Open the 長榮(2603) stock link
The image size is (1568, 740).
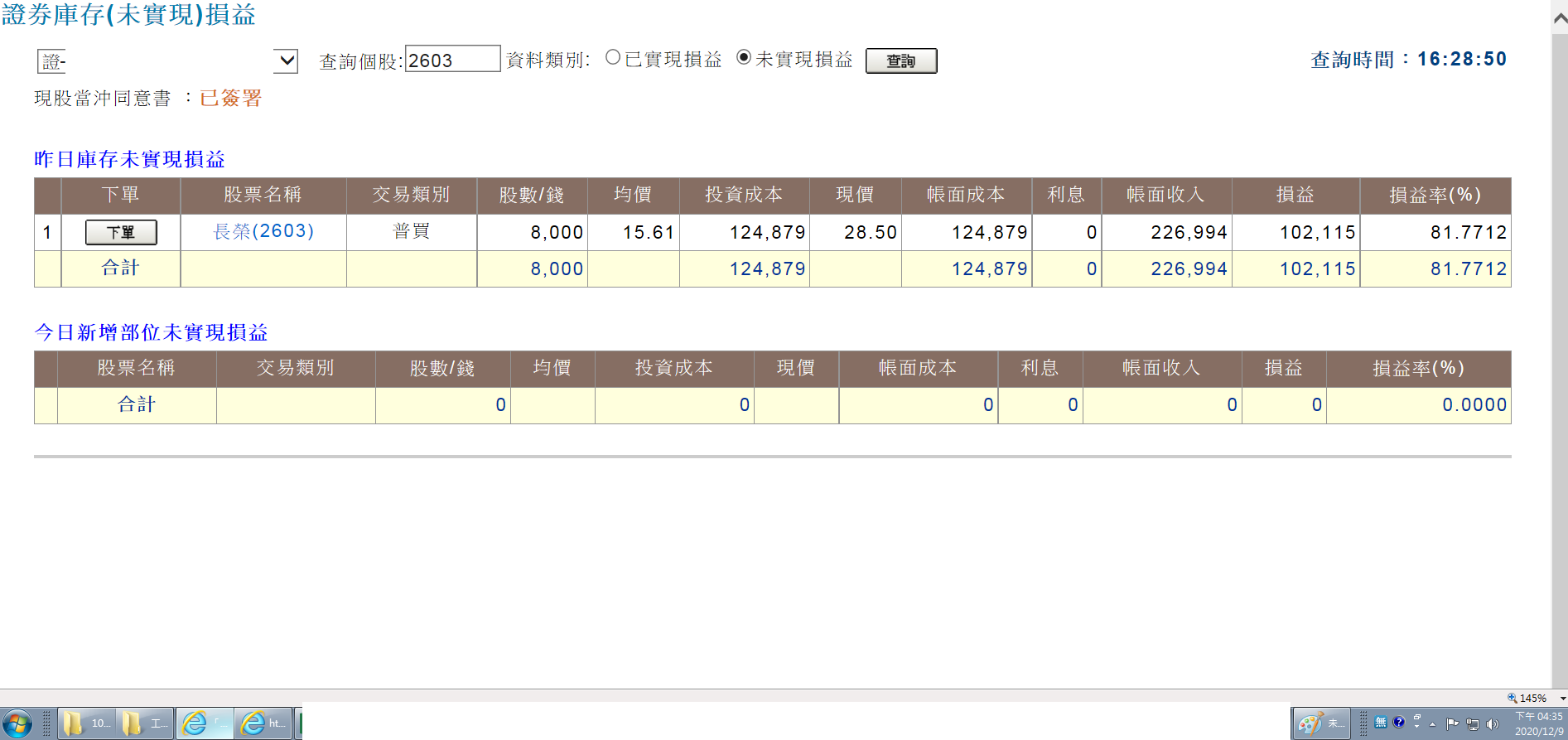click(263, 231)
